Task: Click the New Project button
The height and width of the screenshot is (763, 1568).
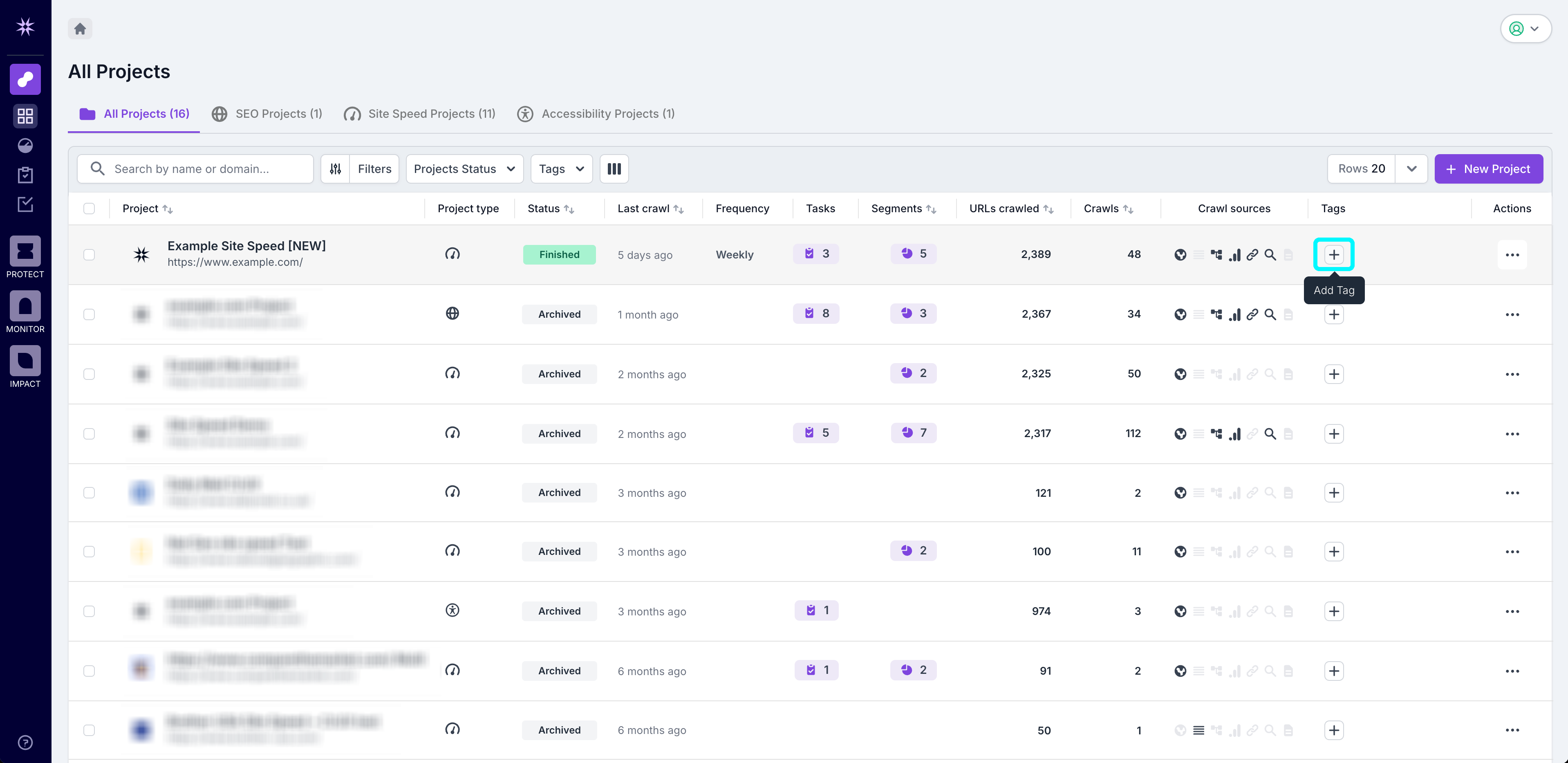Action: click(x=1488, y=169)
